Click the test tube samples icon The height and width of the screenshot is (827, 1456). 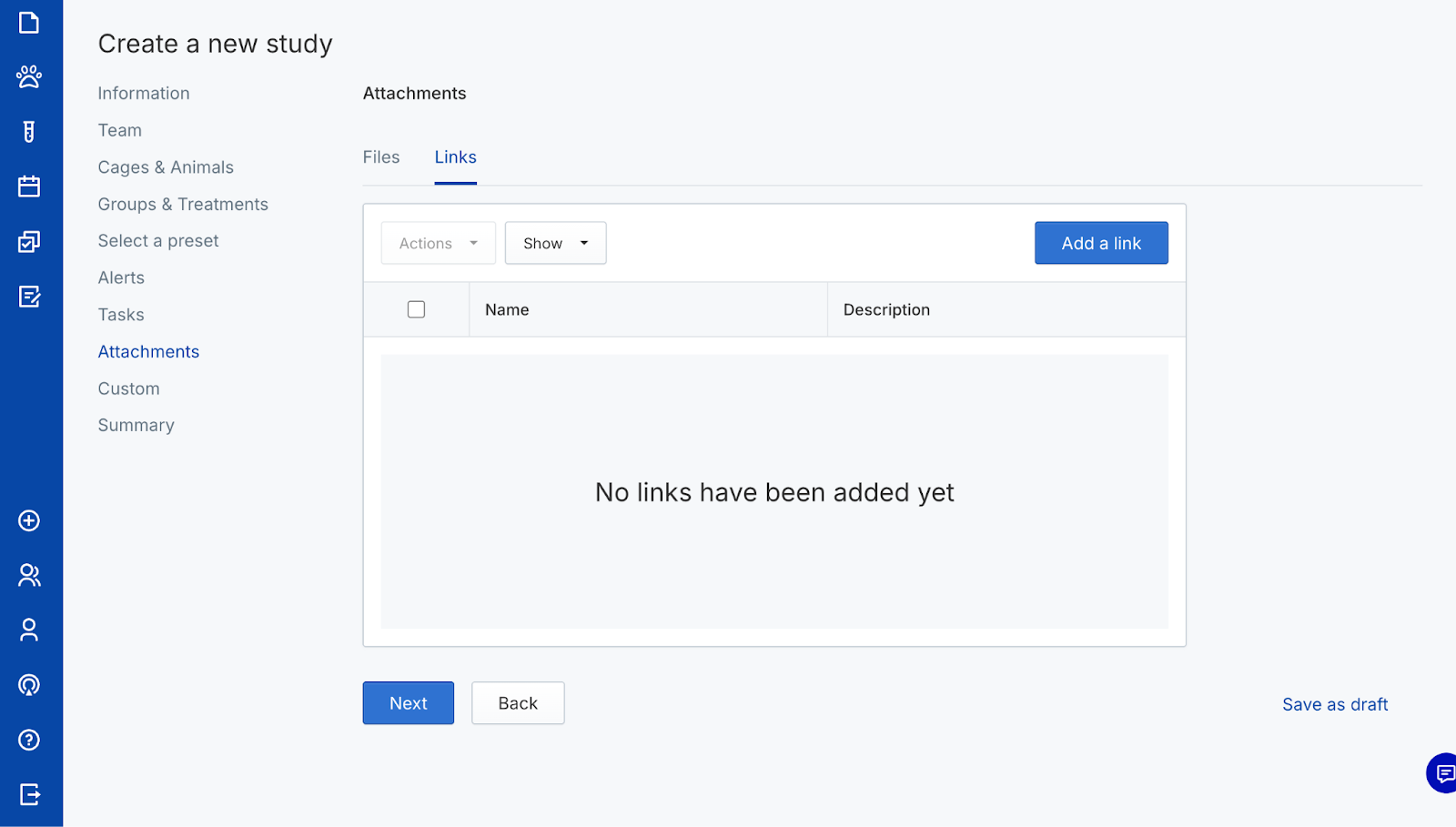point(29,132)
